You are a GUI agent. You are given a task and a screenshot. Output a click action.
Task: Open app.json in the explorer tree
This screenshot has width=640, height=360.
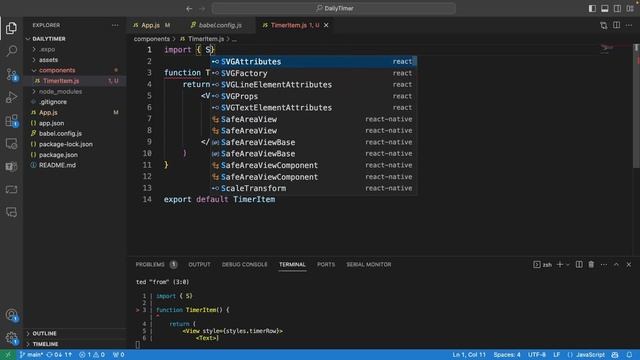51,123
